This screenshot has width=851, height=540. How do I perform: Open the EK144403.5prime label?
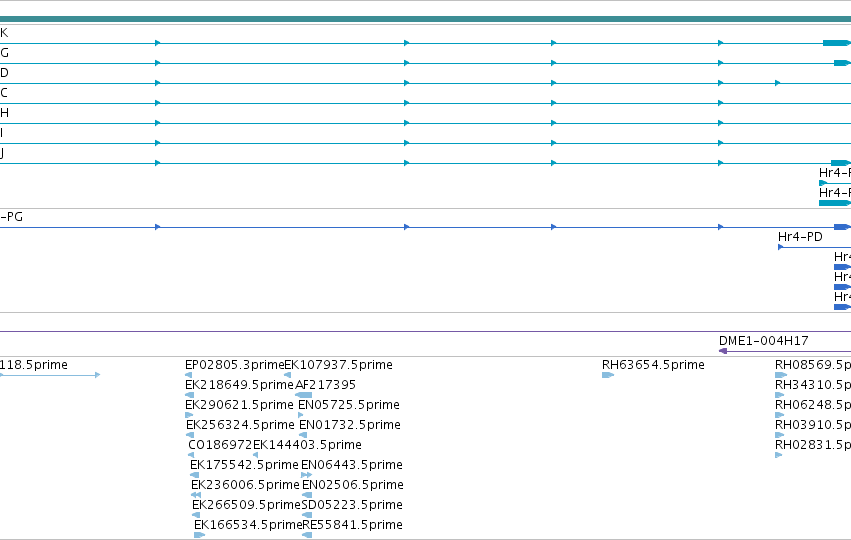pos(307,445)
